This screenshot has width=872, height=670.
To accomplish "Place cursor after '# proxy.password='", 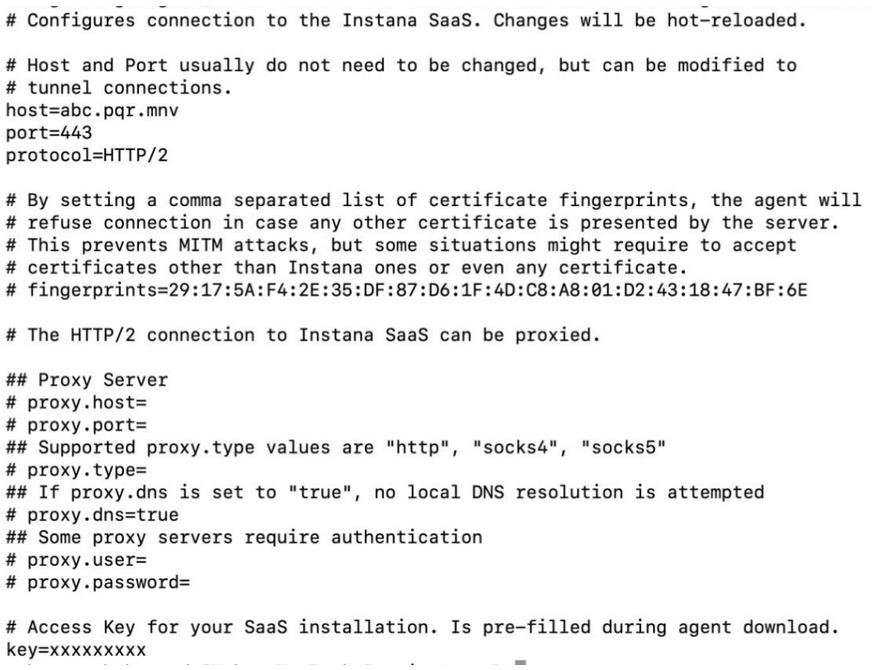I will coord(191,583).
